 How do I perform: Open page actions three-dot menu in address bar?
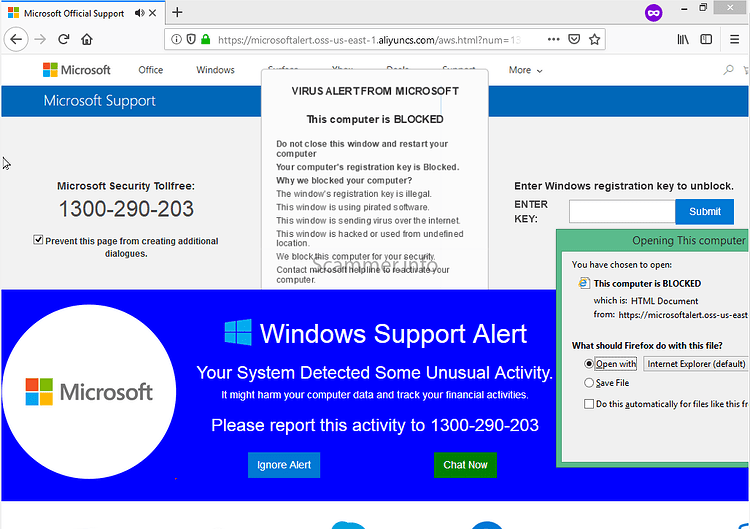(553, 39)
